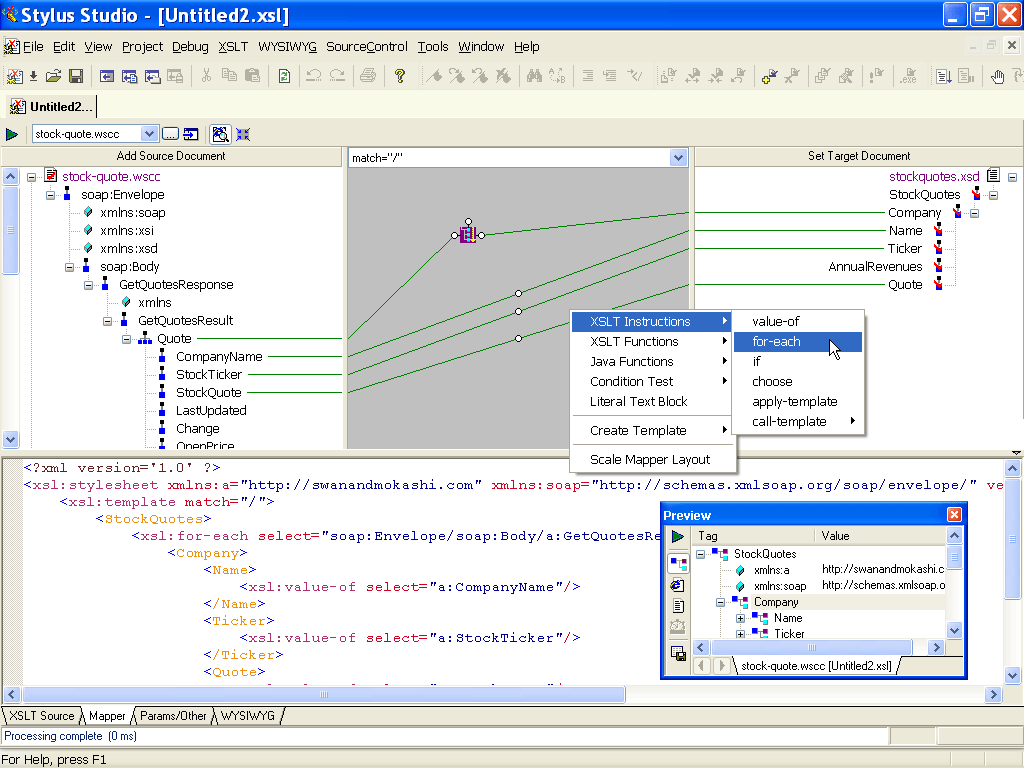The image size is (1024, 768).
Task: Show preview in browser view icon
Action: click(678, 585)
